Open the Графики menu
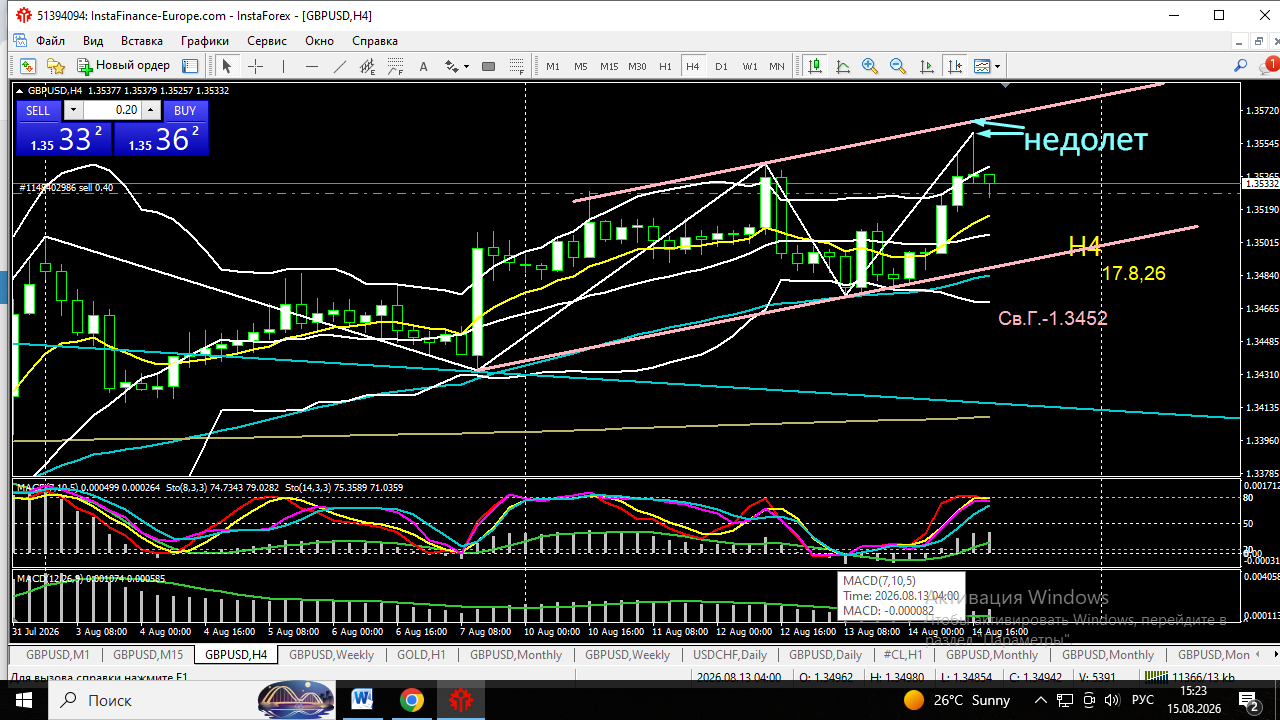Viewport: 1280px width, 720px height. tap(205, 41)
